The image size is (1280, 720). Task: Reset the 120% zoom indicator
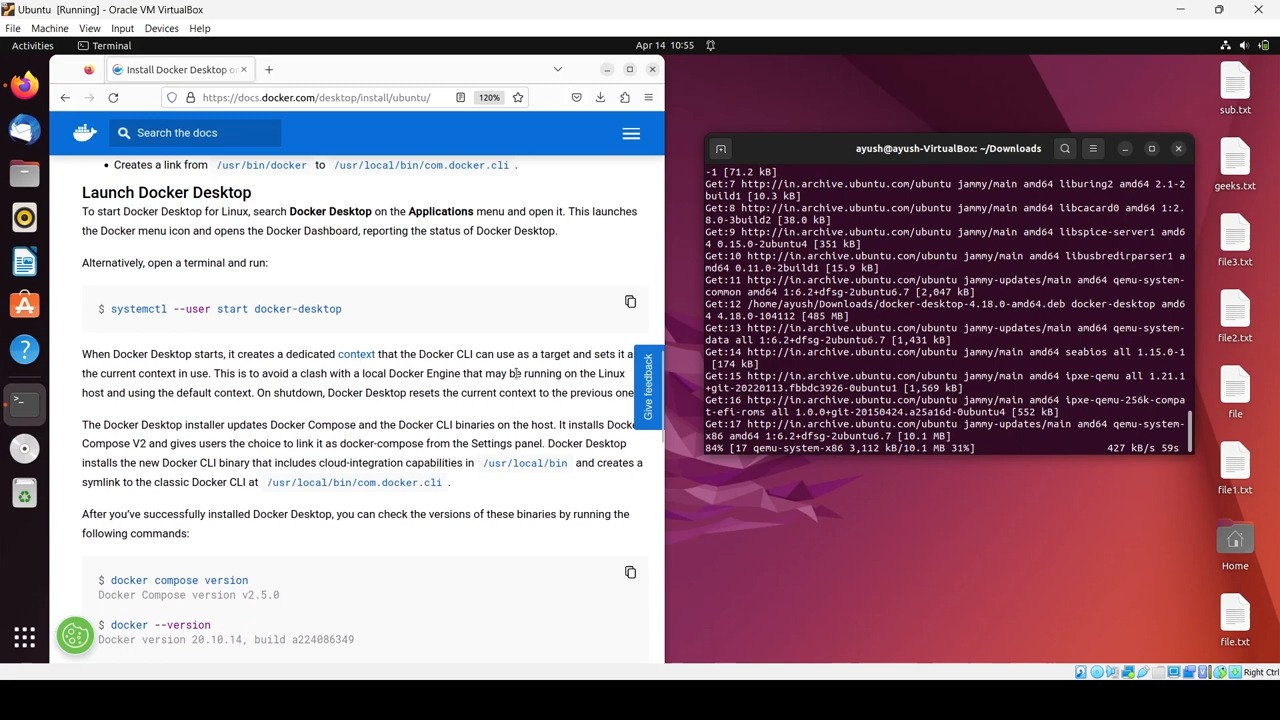point(489,97)
